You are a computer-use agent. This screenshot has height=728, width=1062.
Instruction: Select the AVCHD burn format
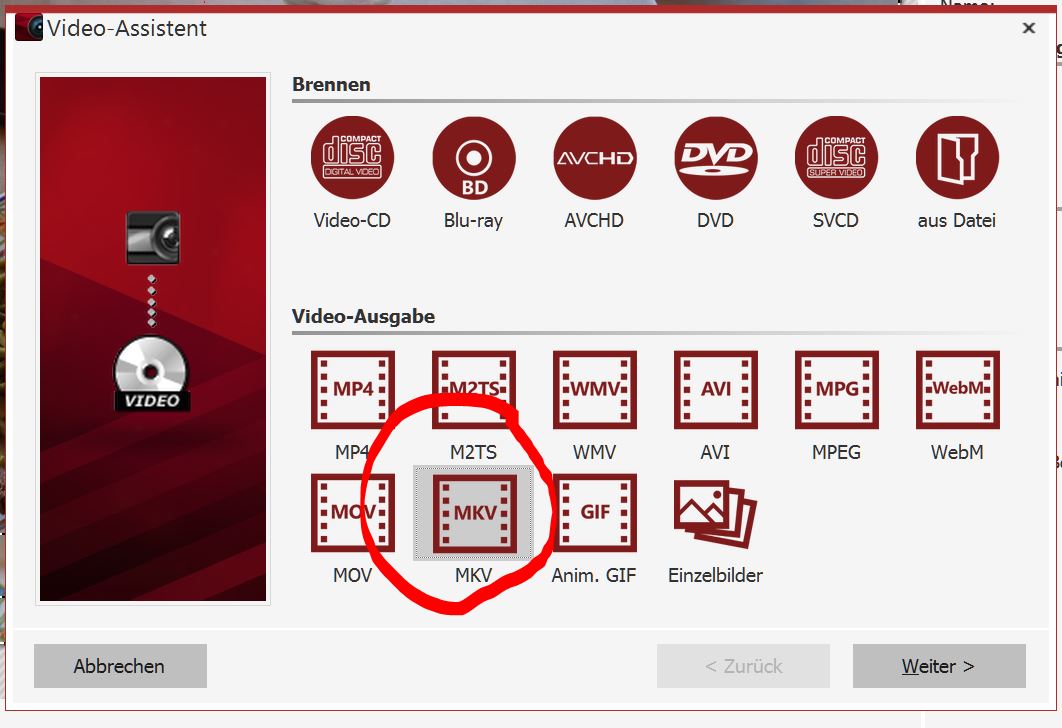pyautogui.click(x=594, y=158)
